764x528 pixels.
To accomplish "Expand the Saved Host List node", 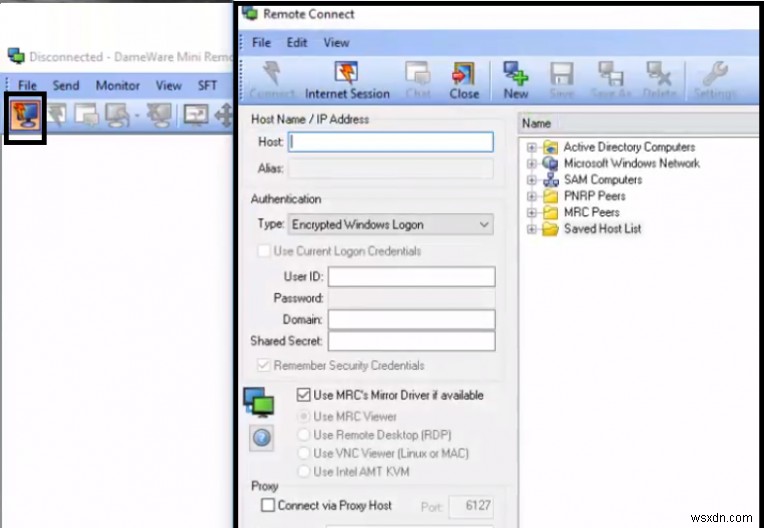I will coord(532,229).
